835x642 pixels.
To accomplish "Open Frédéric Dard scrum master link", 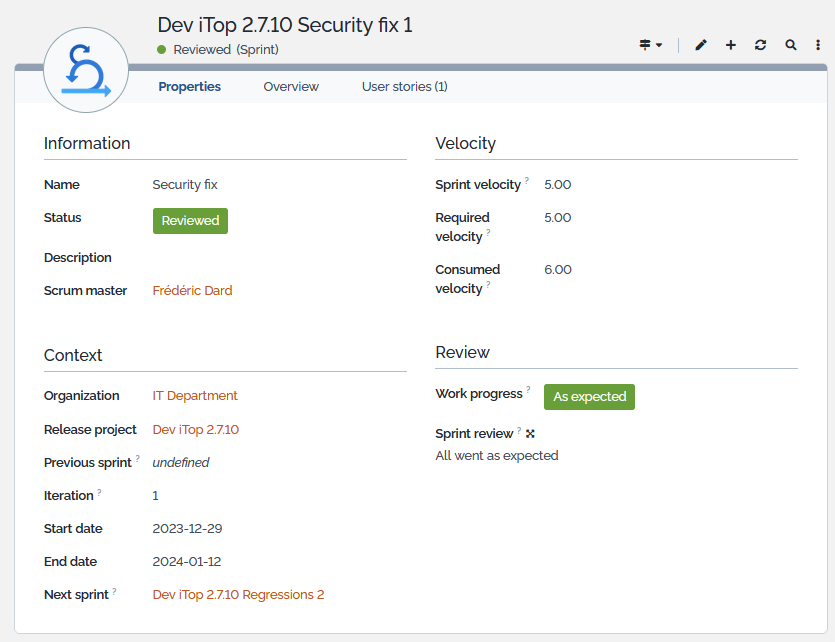I will click(192, 291).
